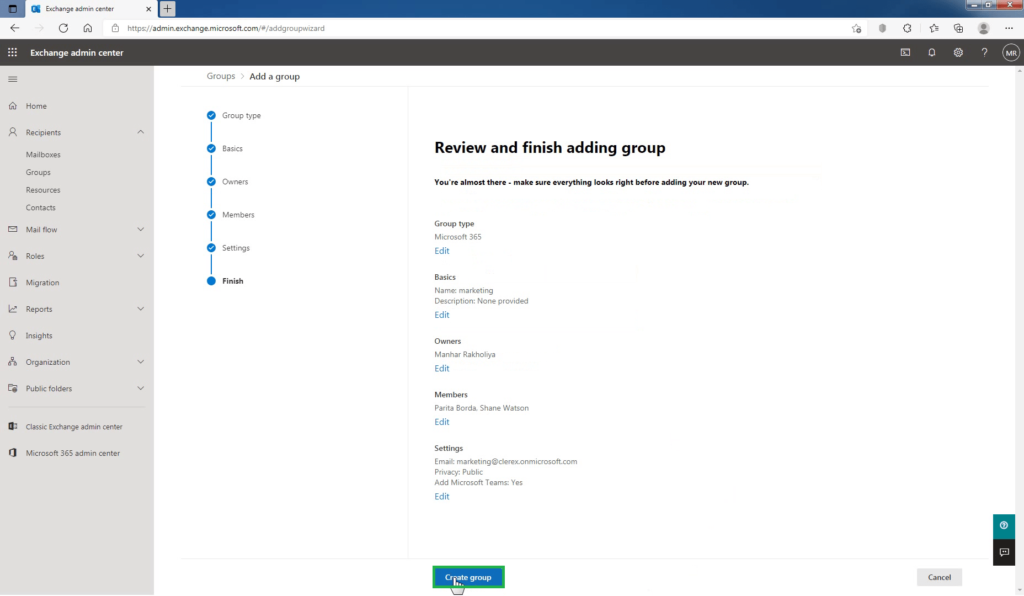Screen dimensions: 1024x596
Task: Select the Finish wizard step
Action: (x=225, y=281)
